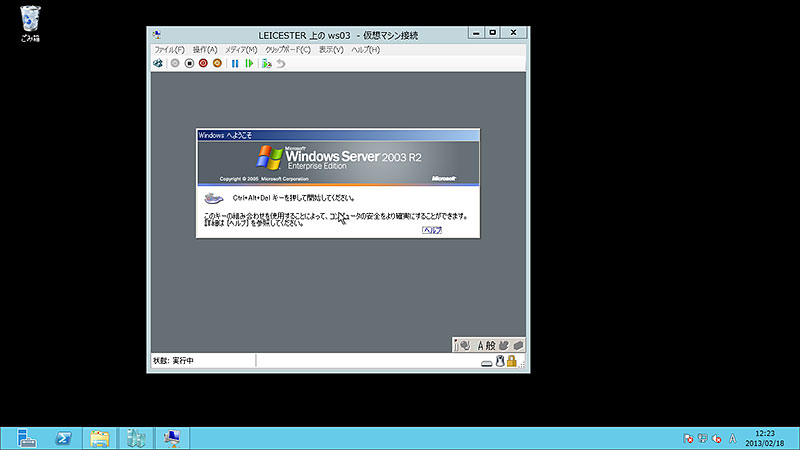Close the virtual machine connection window
This screenshot has width=800, height=450.
[514, 33]
